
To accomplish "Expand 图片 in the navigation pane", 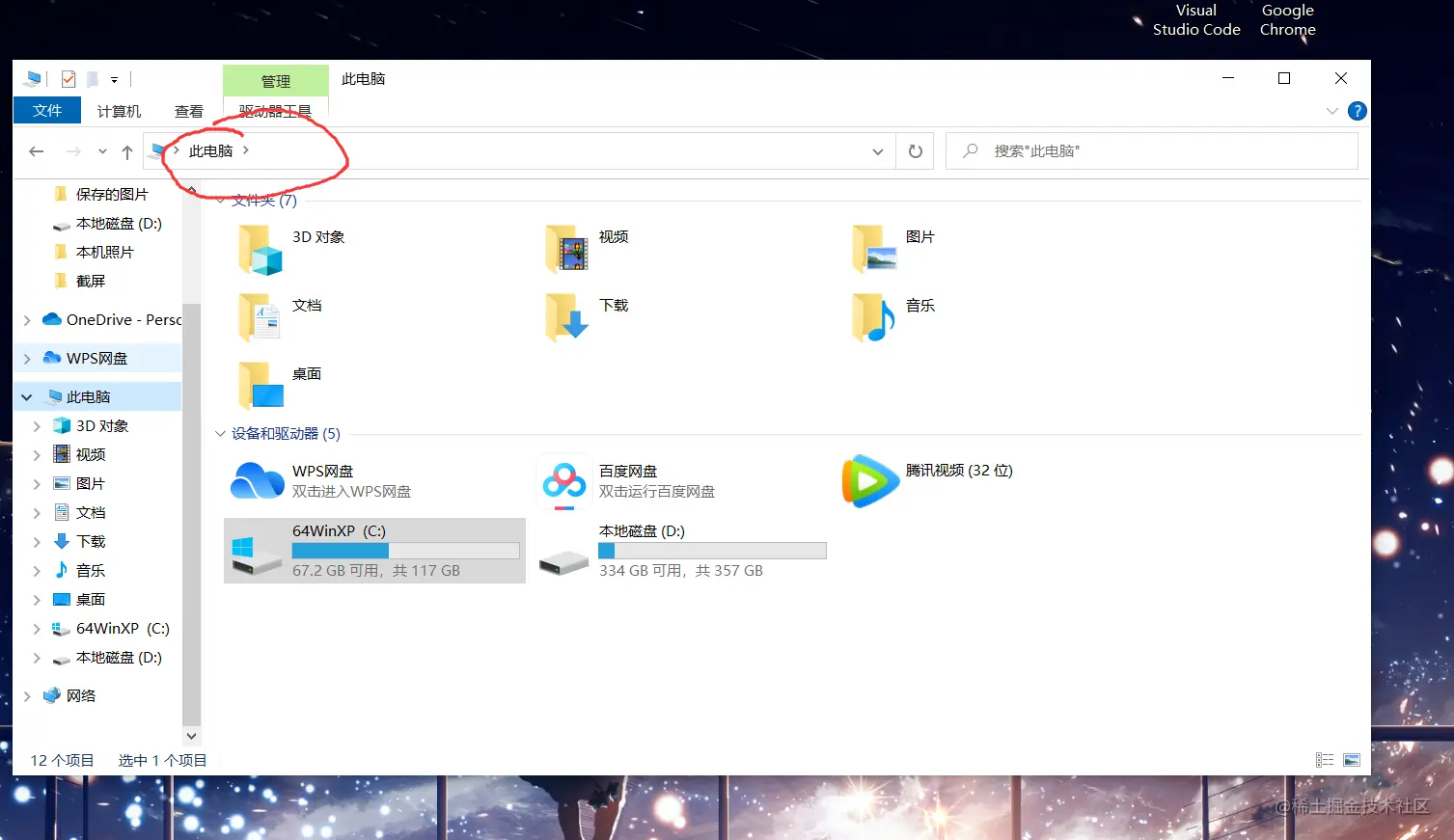I will click(36, 483).
